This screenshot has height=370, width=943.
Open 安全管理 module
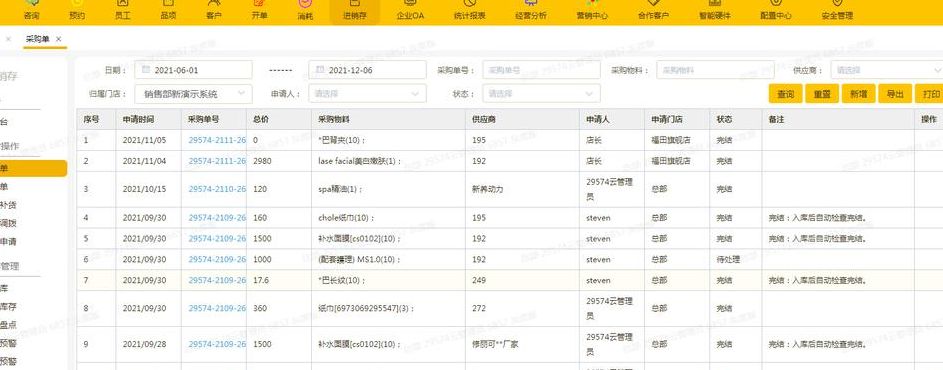click(837, 11)
